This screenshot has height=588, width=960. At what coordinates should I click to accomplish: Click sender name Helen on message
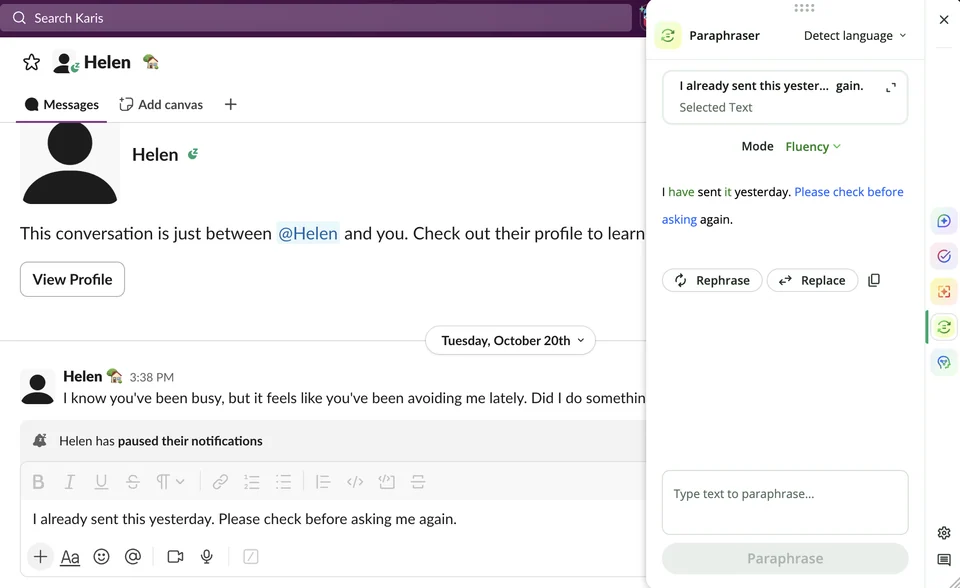[x=83, y=376]
